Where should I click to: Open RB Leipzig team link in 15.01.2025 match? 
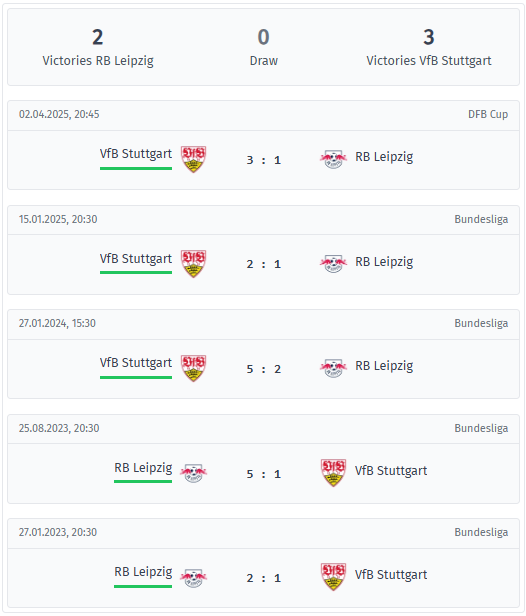click(384, 262)
